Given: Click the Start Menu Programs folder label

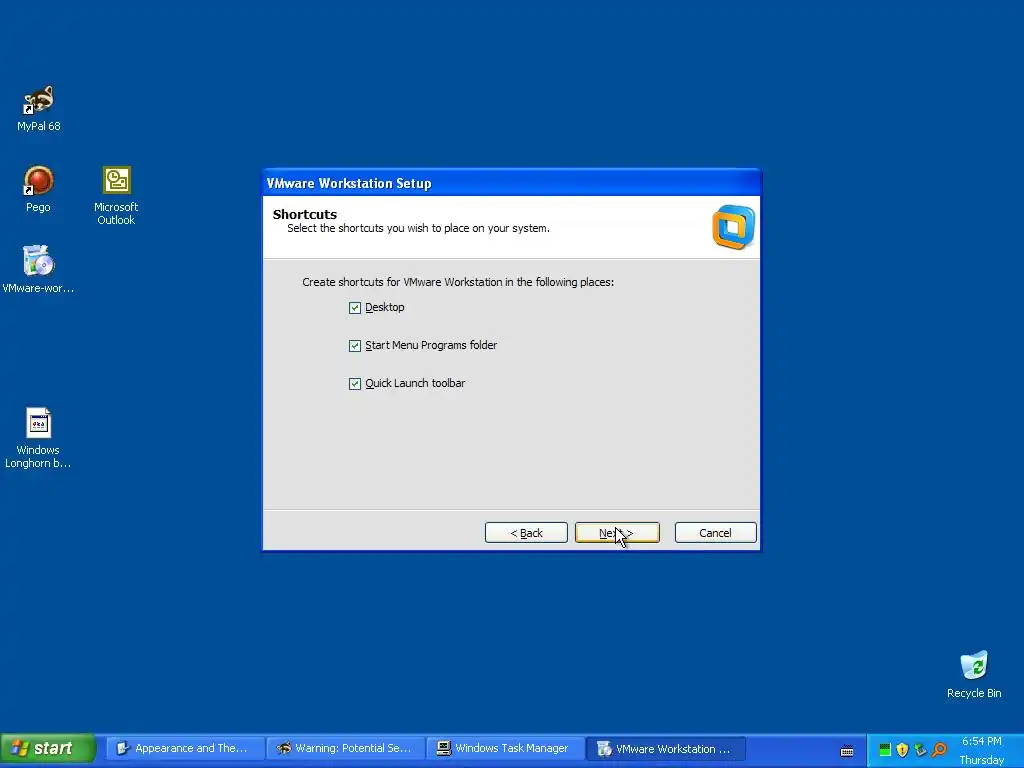Looking at the screenshot, I should 431,345.
